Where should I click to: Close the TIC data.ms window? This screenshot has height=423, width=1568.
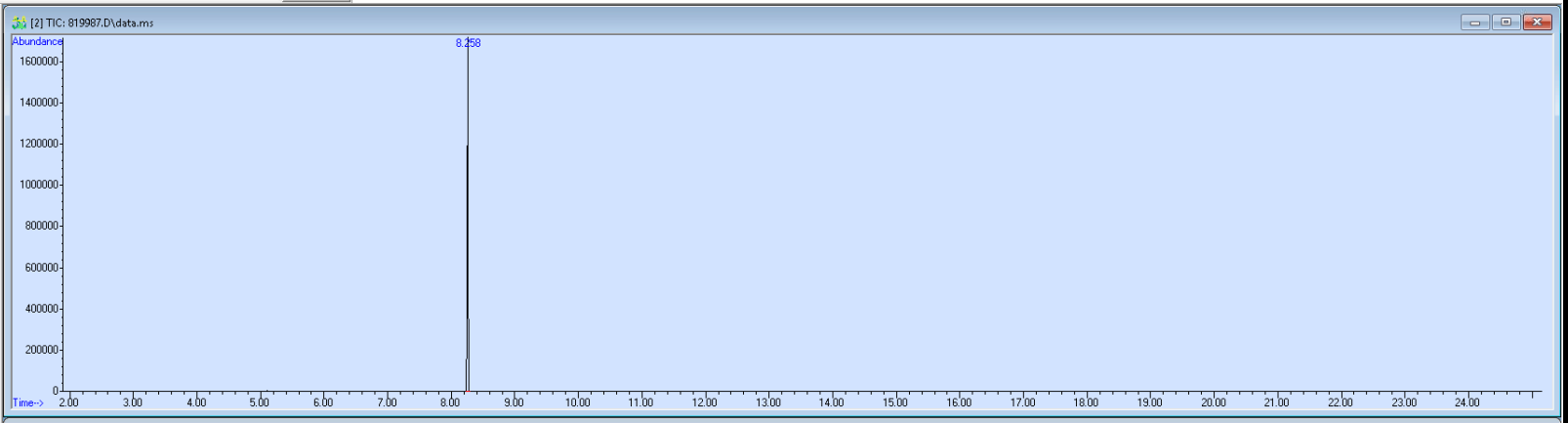pos(1537,22)
